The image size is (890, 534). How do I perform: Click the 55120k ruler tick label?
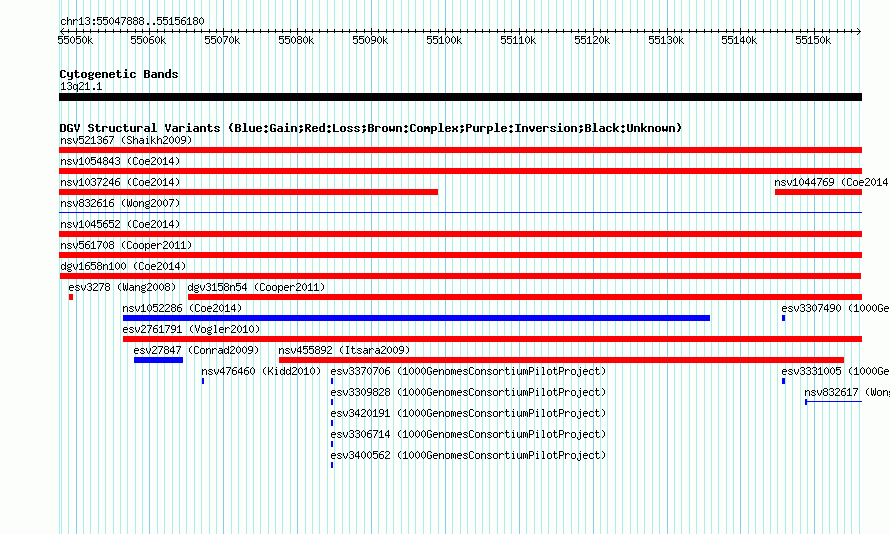click(592, 40)
